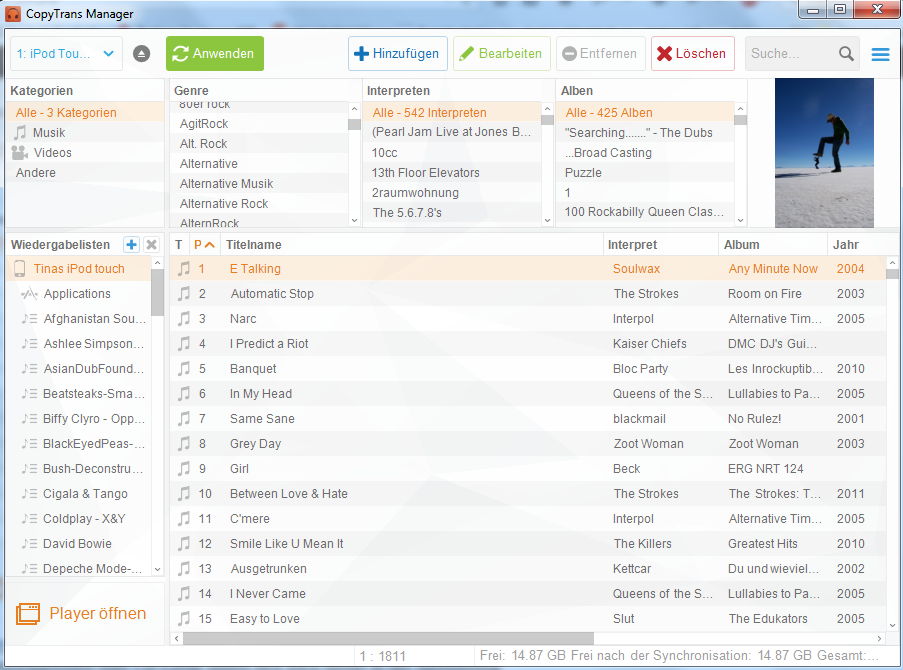Click the Anwenden sync button

(x=215, y=54)
